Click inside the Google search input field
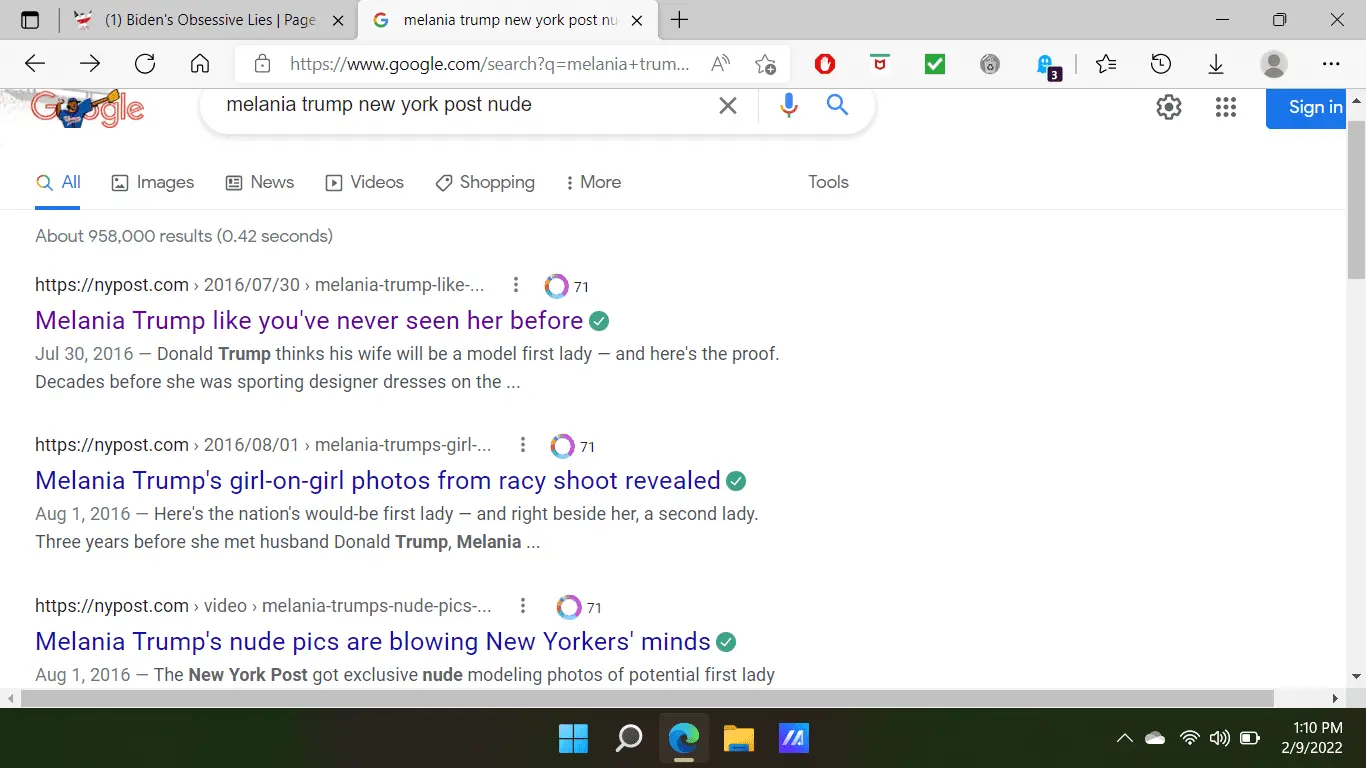 click(450, 104)
